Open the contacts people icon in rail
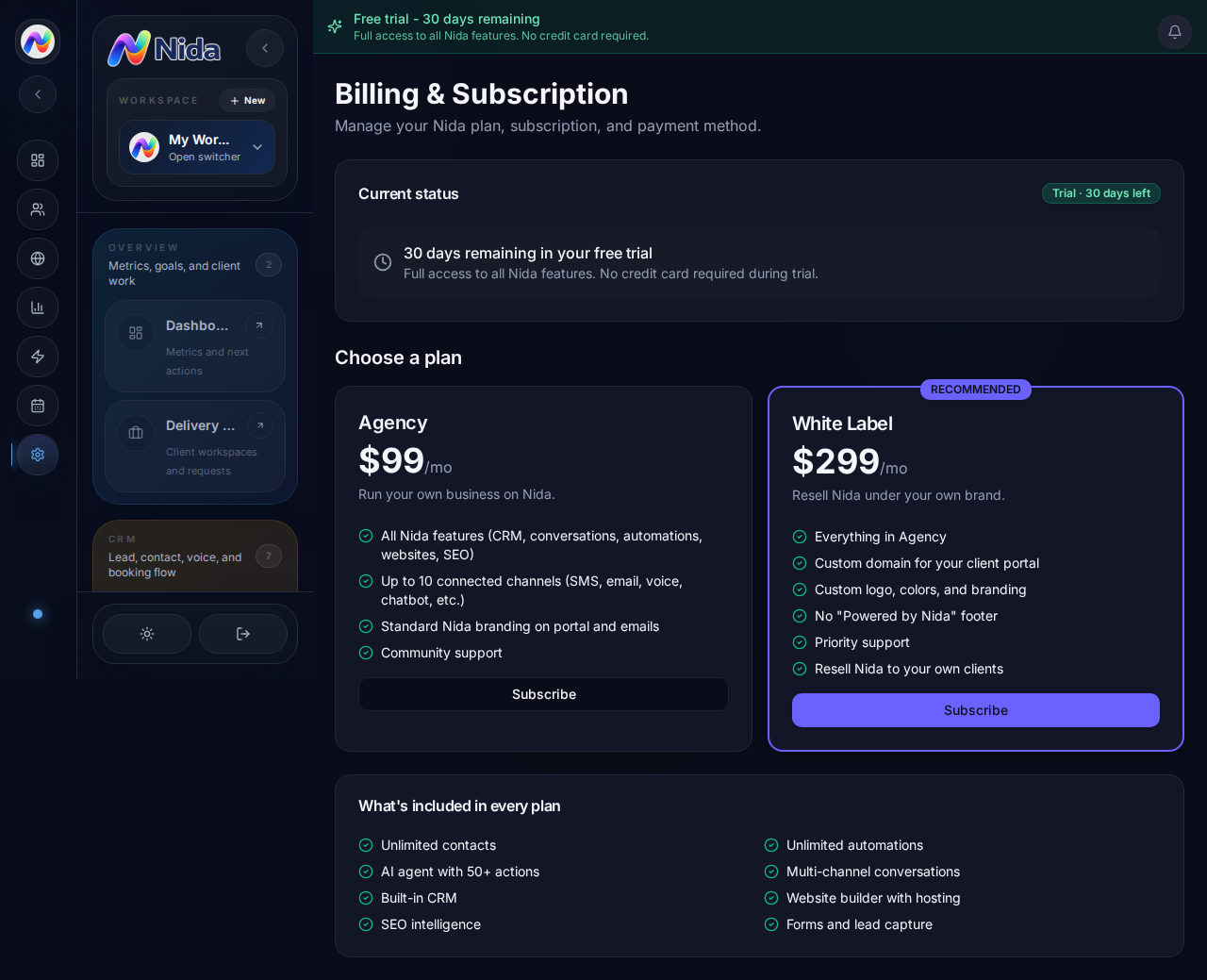This screenshot has height=980, width=1207. coord(38,209)
